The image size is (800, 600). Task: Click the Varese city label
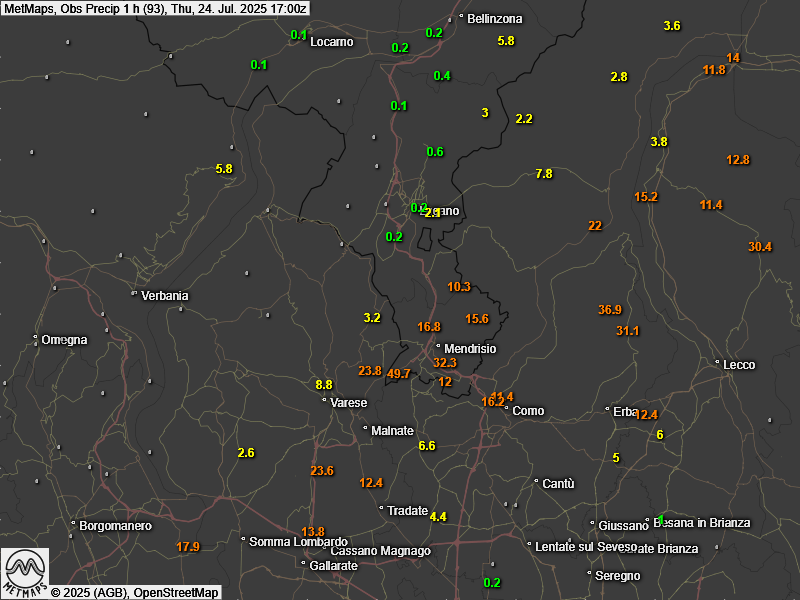coord(348,403)
